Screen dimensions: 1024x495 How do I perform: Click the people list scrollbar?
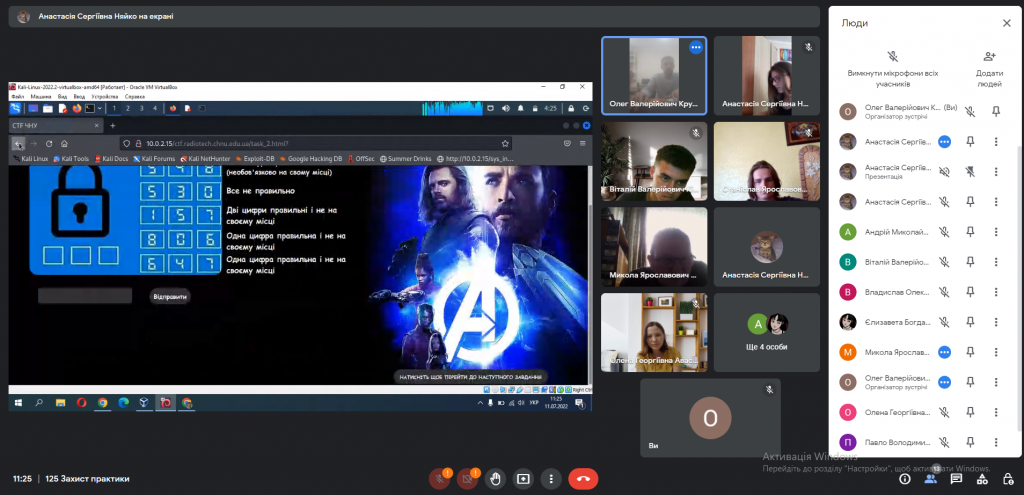point(1021,287)
